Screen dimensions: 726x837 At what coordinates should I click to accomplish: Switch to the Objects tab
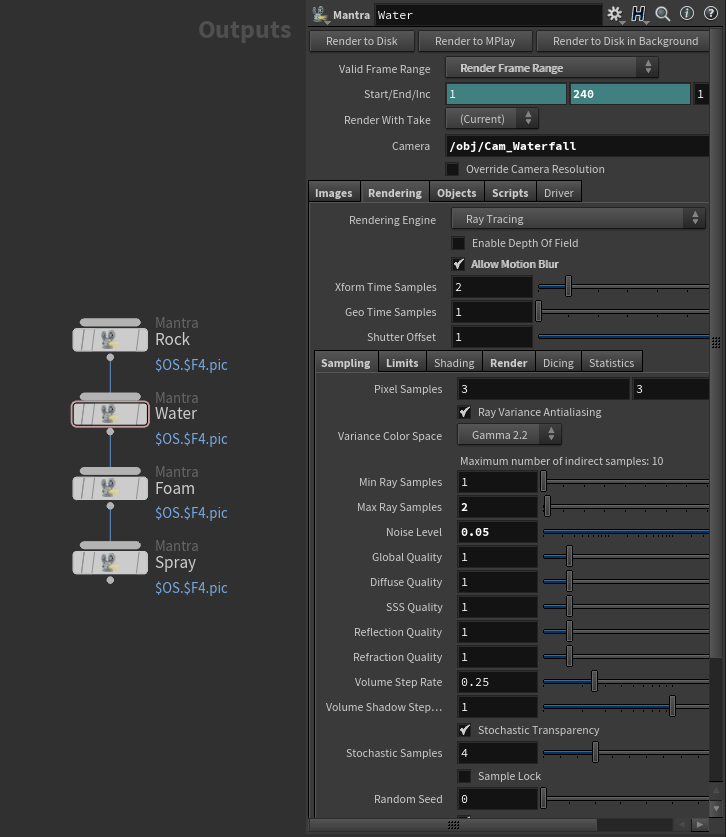tap(457, 193)
